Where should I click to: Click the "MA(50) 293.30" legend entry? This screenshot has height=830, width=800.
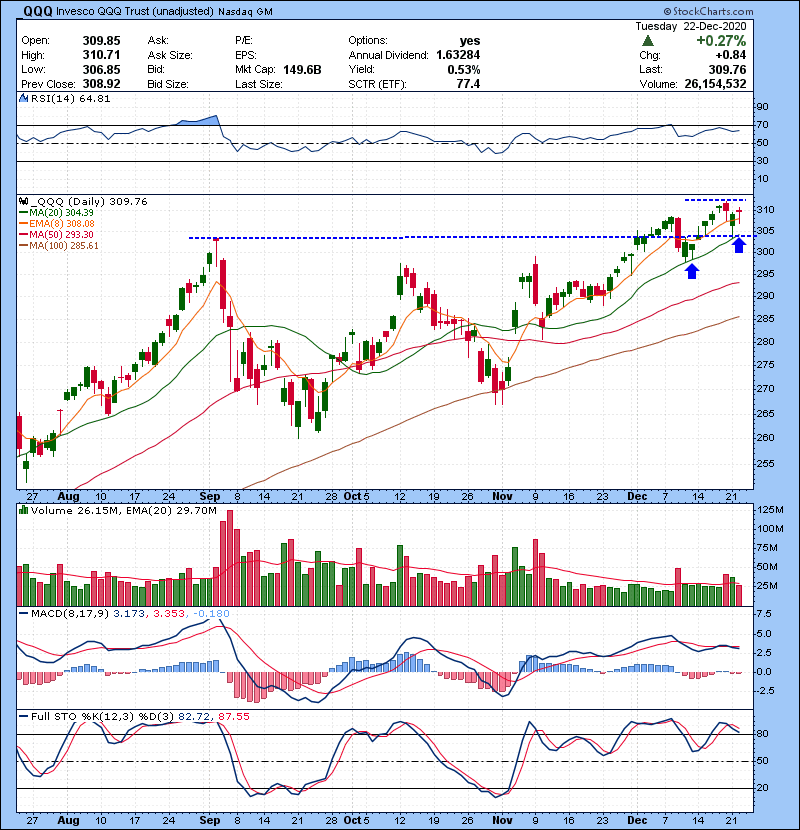[61, 235]
